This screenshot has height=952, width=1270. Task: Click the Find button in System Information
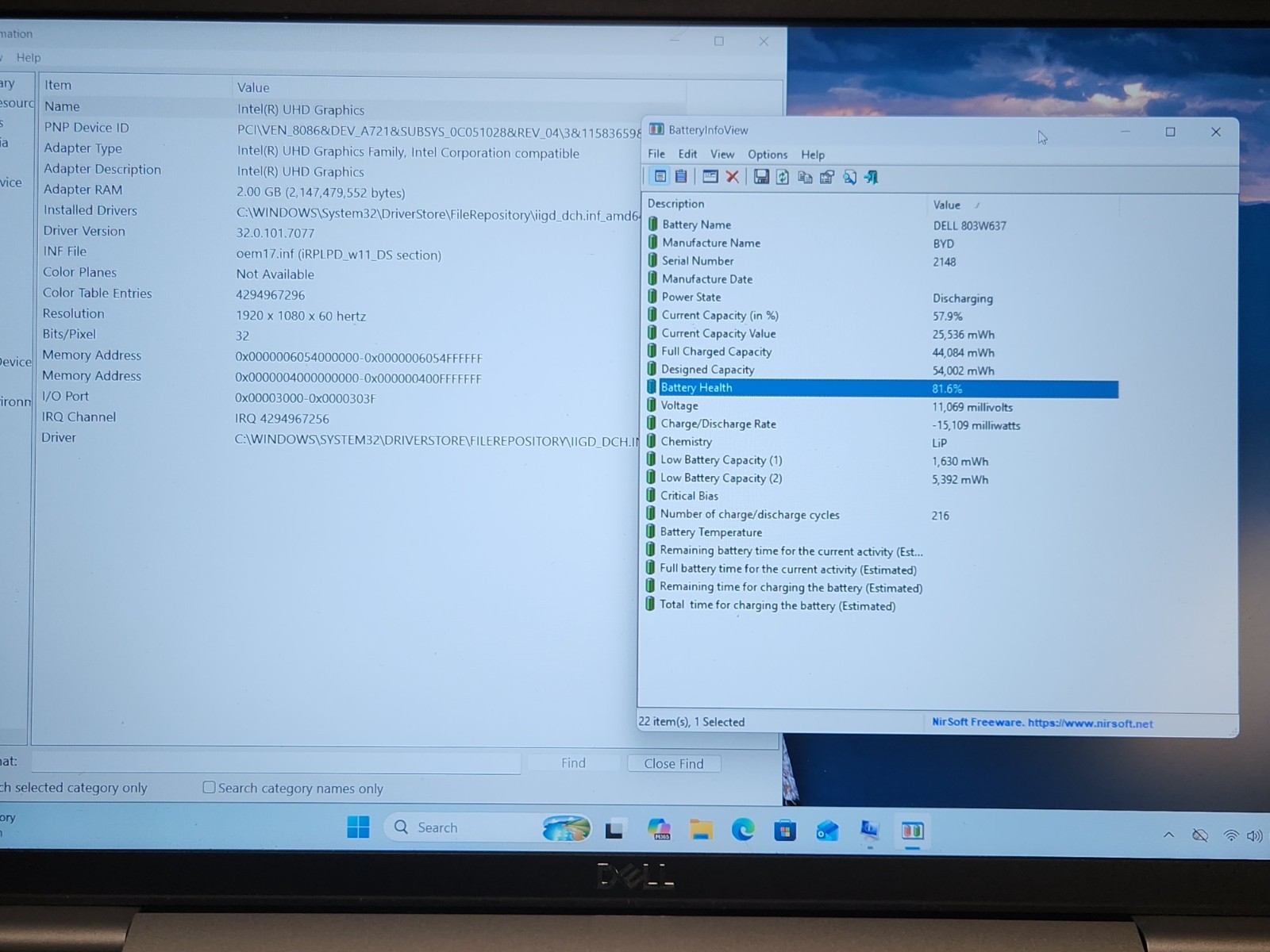point(573,762)
